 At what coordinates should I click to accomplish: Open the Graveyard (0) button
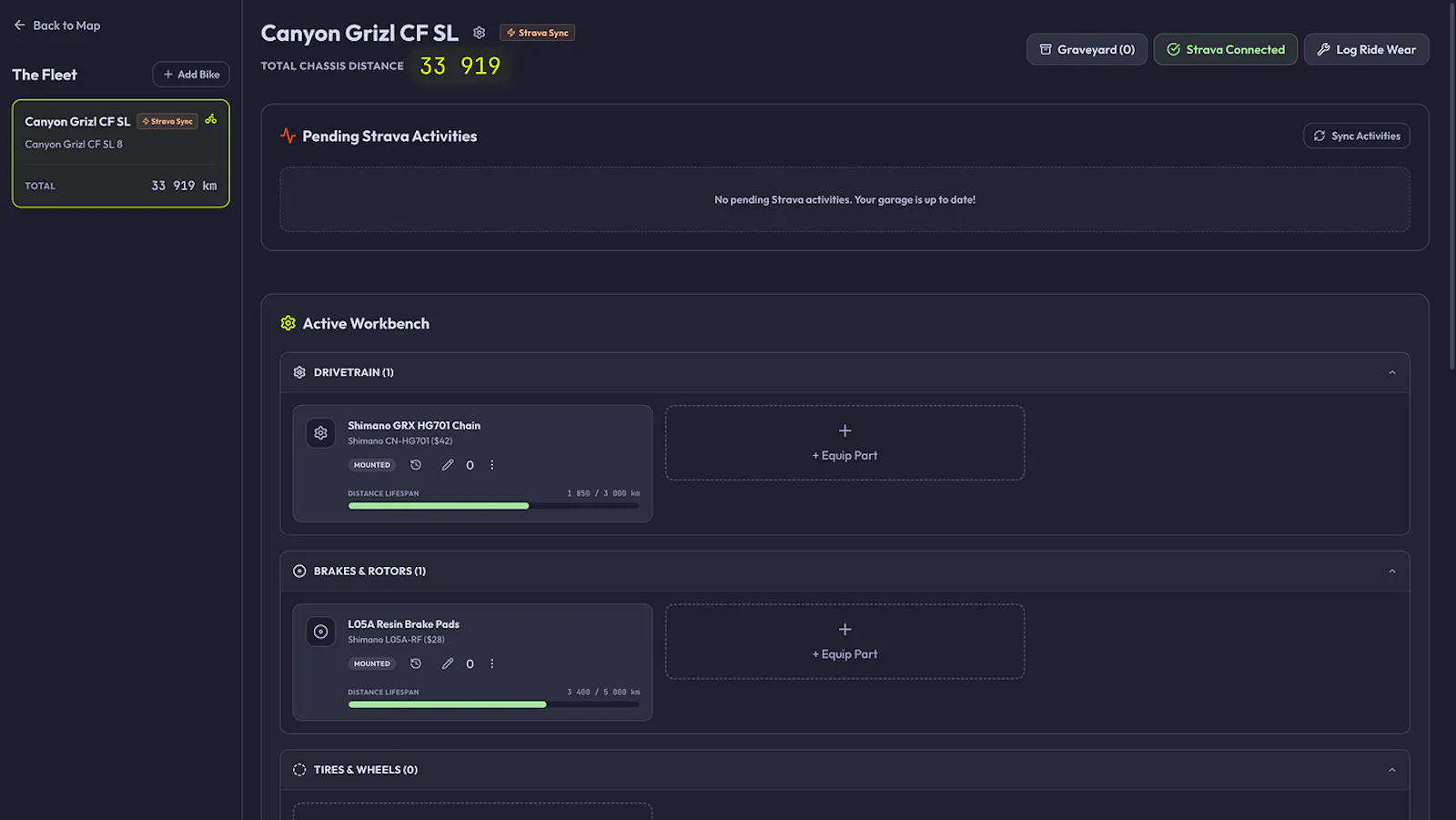click(1087, 49)
